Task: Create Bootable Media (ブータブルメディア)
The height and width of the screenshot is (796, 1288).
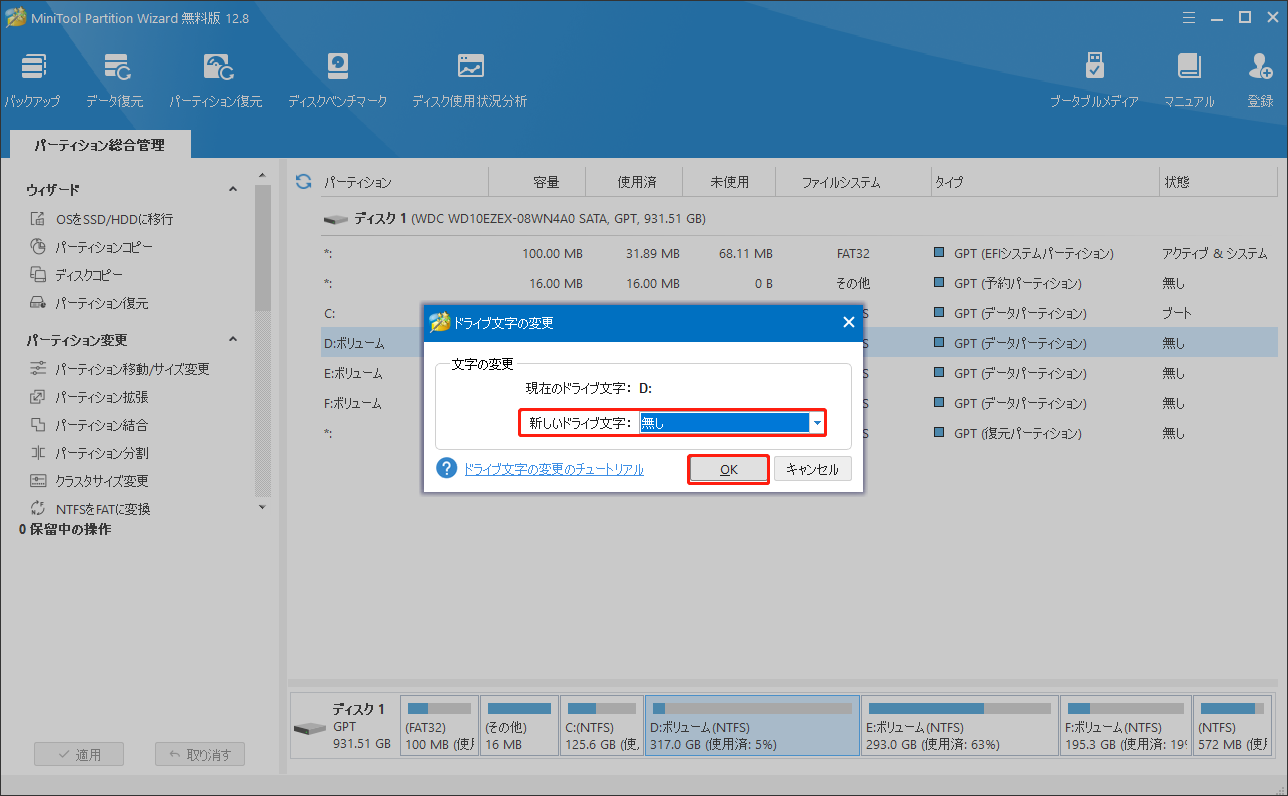Action: (1094, 81)
